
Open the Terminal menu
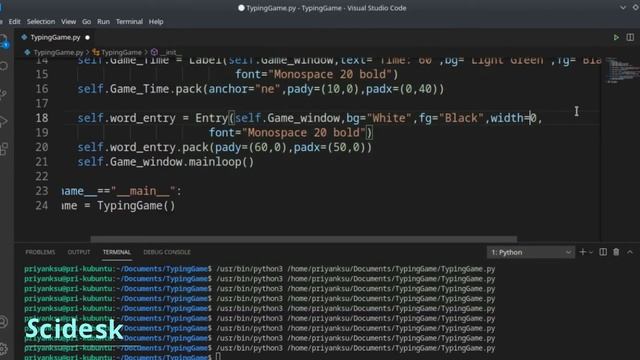(x=129, y=22)
